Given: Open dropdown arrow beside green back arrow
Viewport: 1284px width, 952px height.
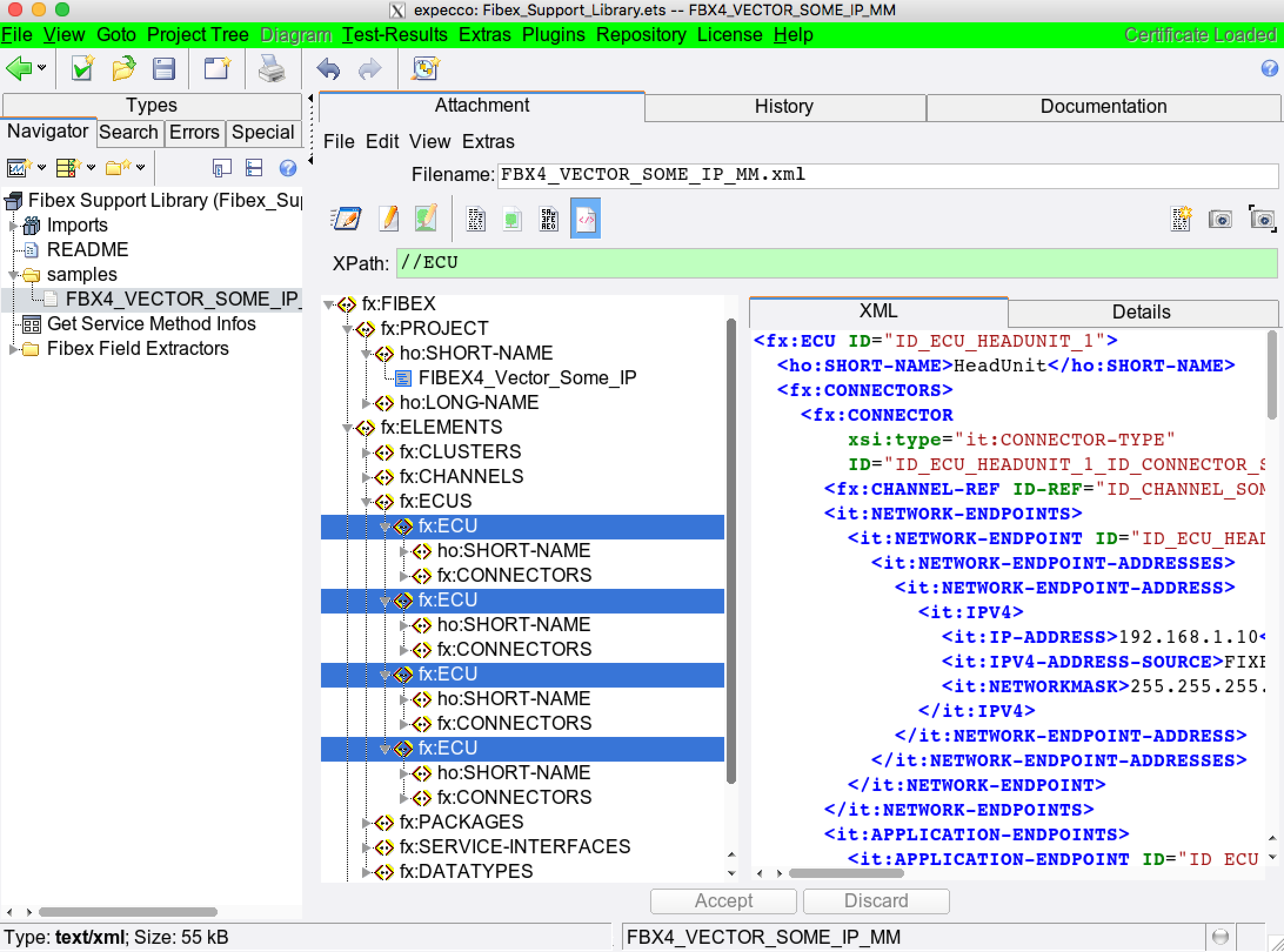Looking at the screenshot, I should point(42,68).
